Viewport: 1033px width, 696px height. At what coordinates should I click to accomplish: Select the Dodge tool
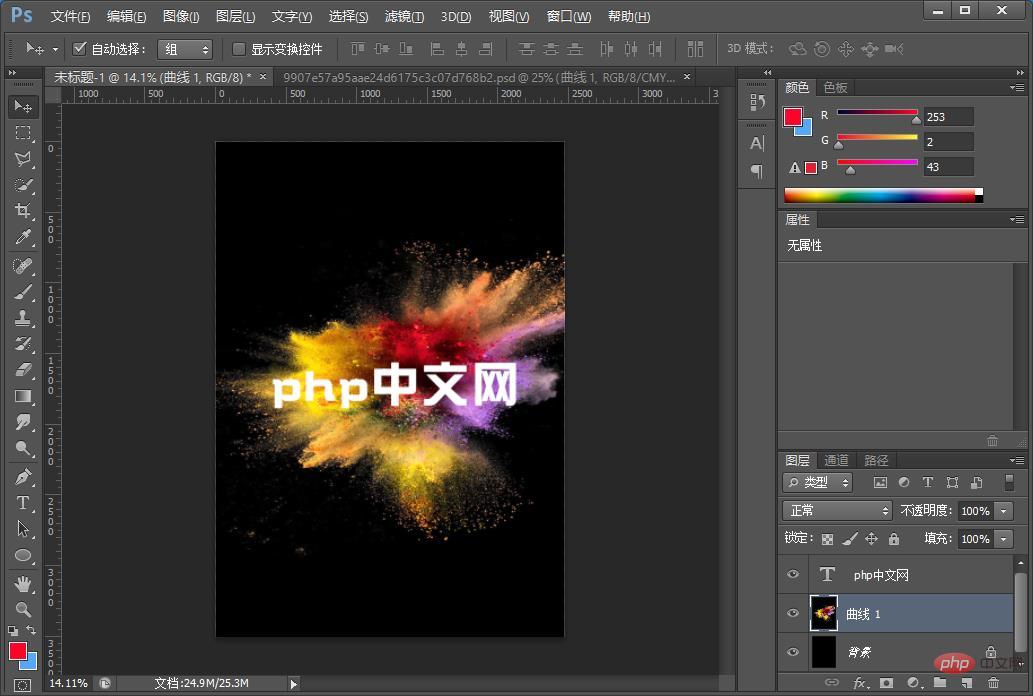point(23,448)
